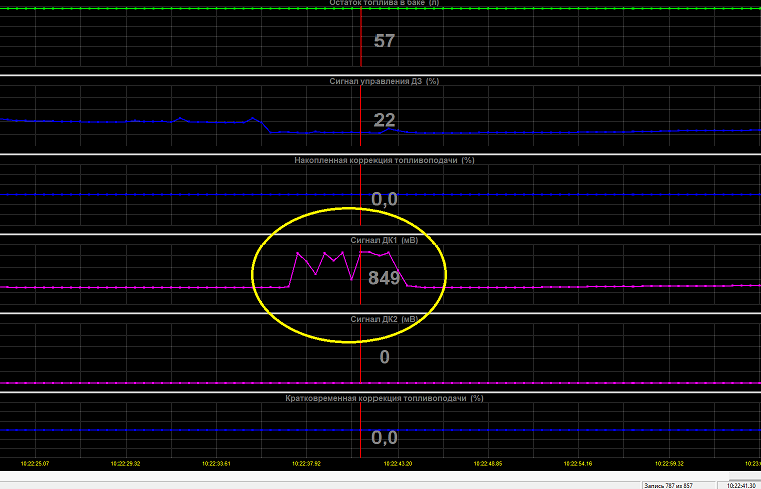Screen dimensions: 761x489
Task: Click the 10:22:33.61 time axis label
Action: [x=216, y=464]
